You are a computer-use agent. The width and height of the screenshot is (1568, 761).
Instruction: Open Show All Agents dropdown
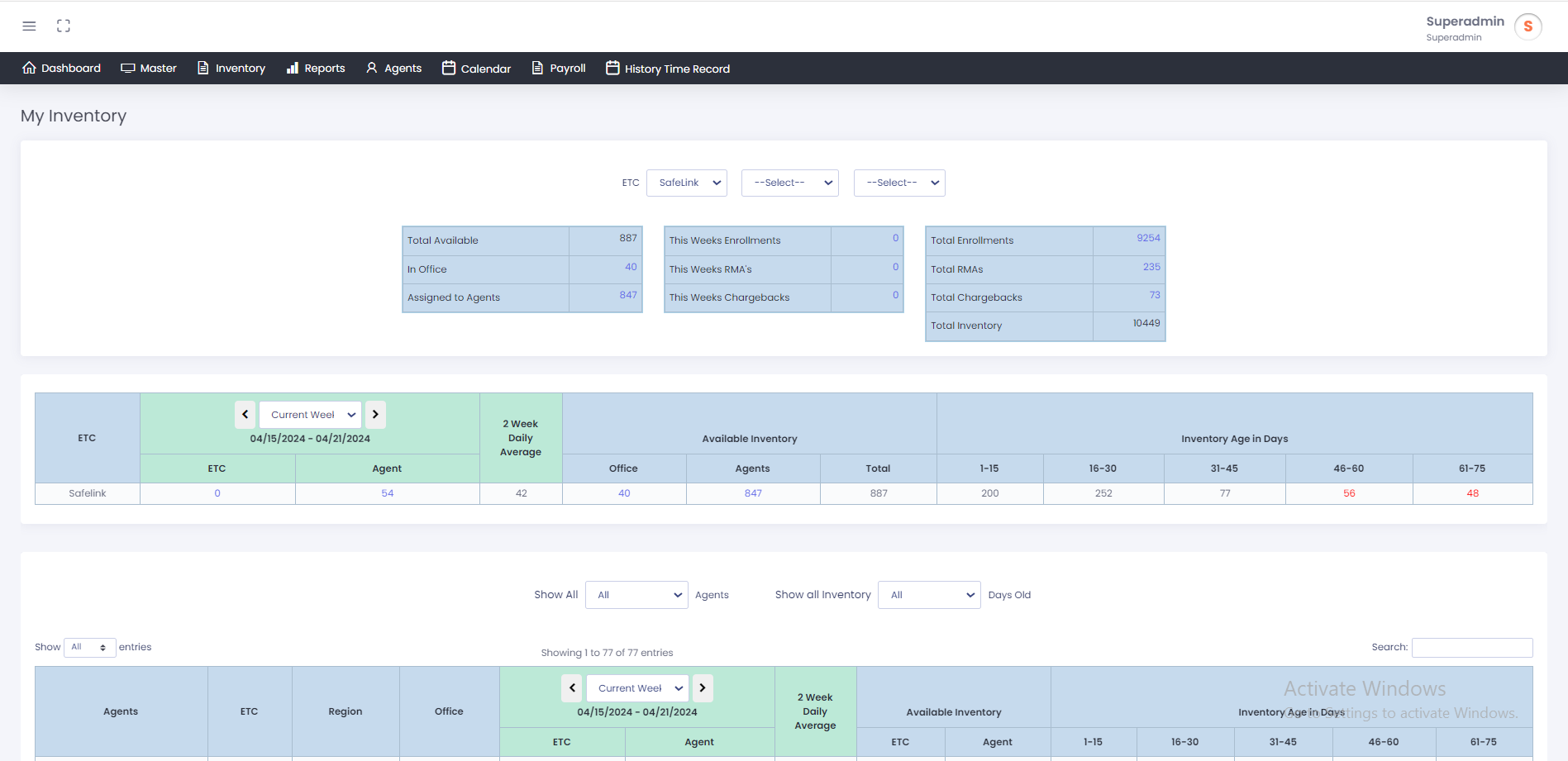(x=636, y=595)
